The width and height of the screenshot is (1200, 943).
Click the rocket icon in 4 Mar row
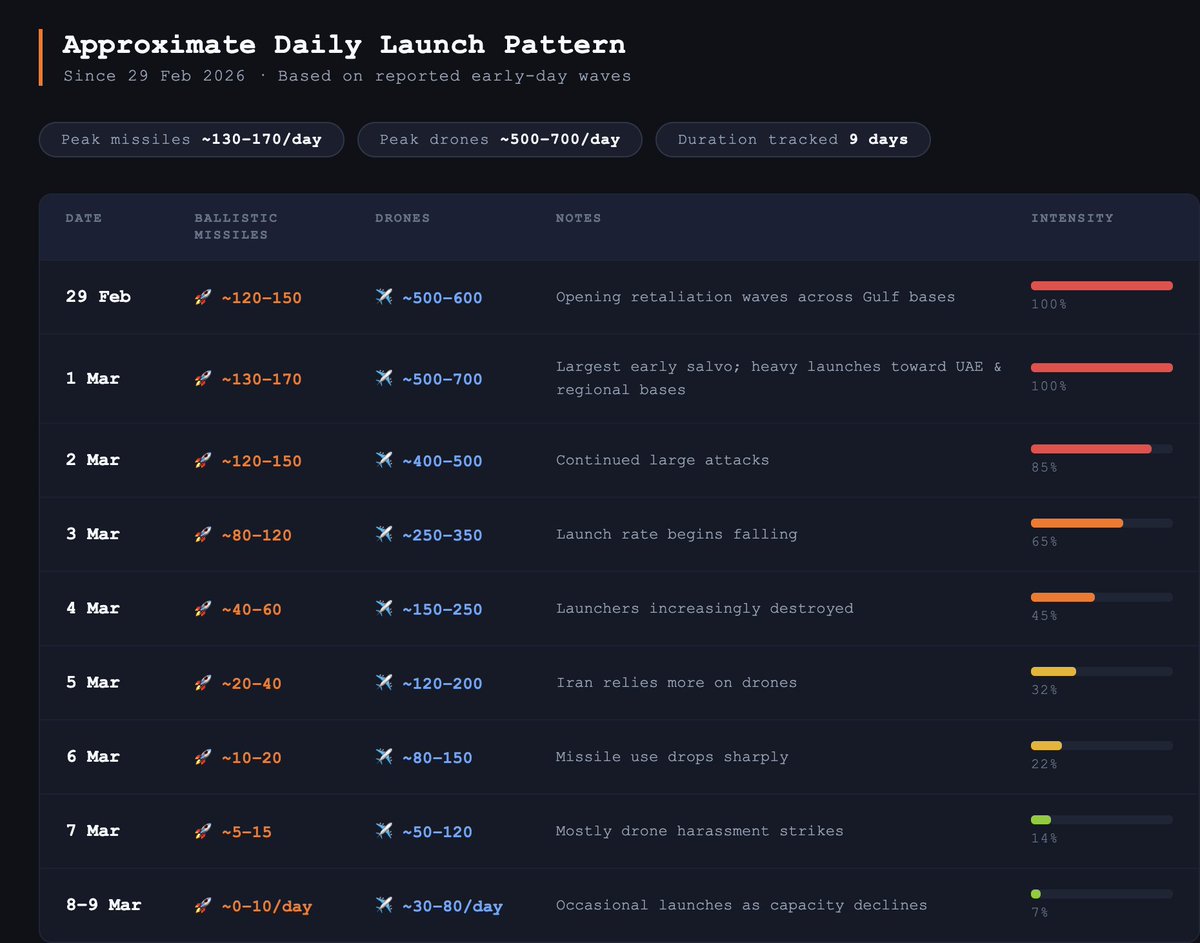[x=202, y=609]
